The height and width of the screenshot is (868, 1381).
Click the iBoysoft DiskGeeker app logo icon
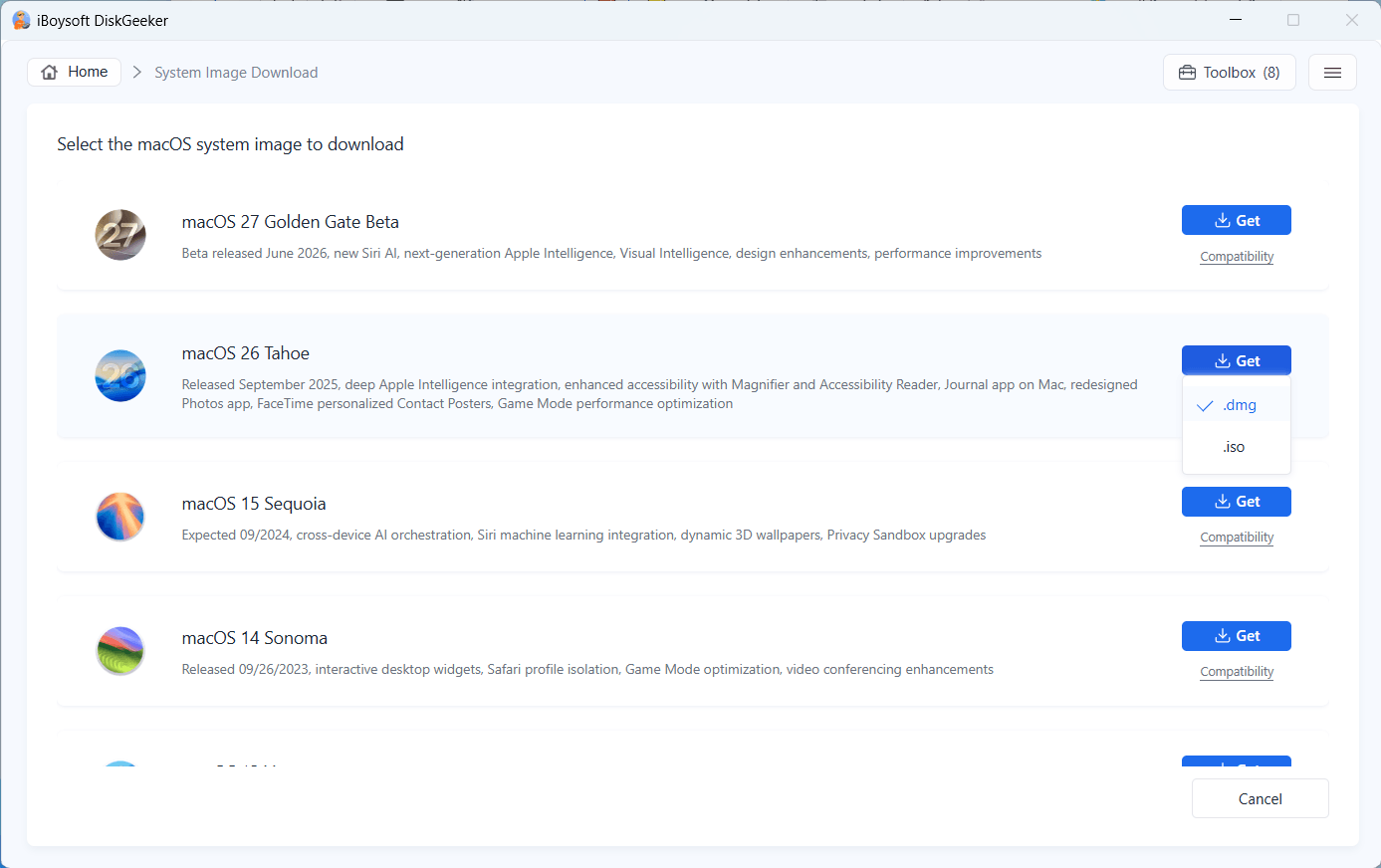21,20
